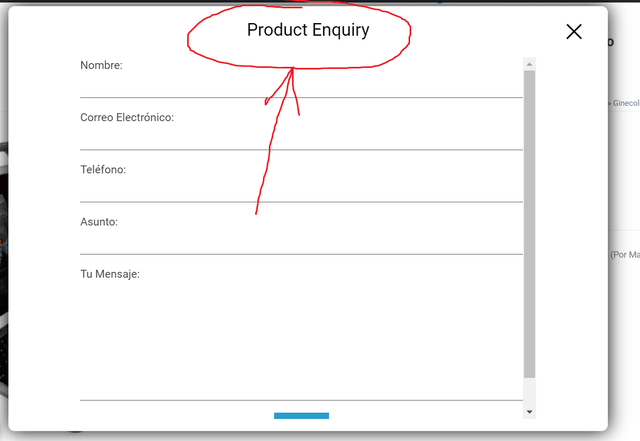The height and width of the screenshot is (441, 640).
Task: Click the Correo Electrónico label
Action: (127, 118)
